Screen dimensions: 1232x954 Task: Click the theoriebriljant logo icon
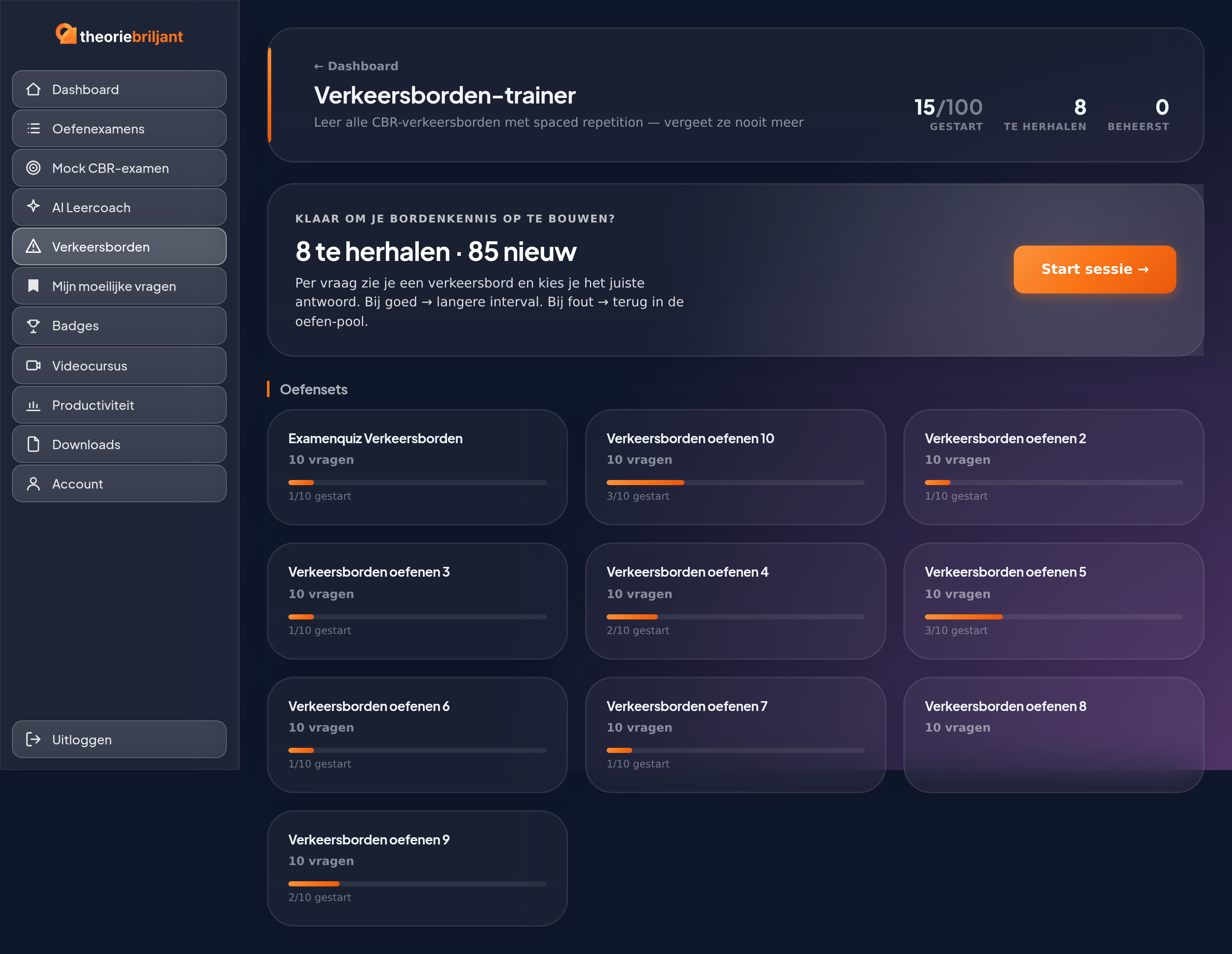[66, 33]
